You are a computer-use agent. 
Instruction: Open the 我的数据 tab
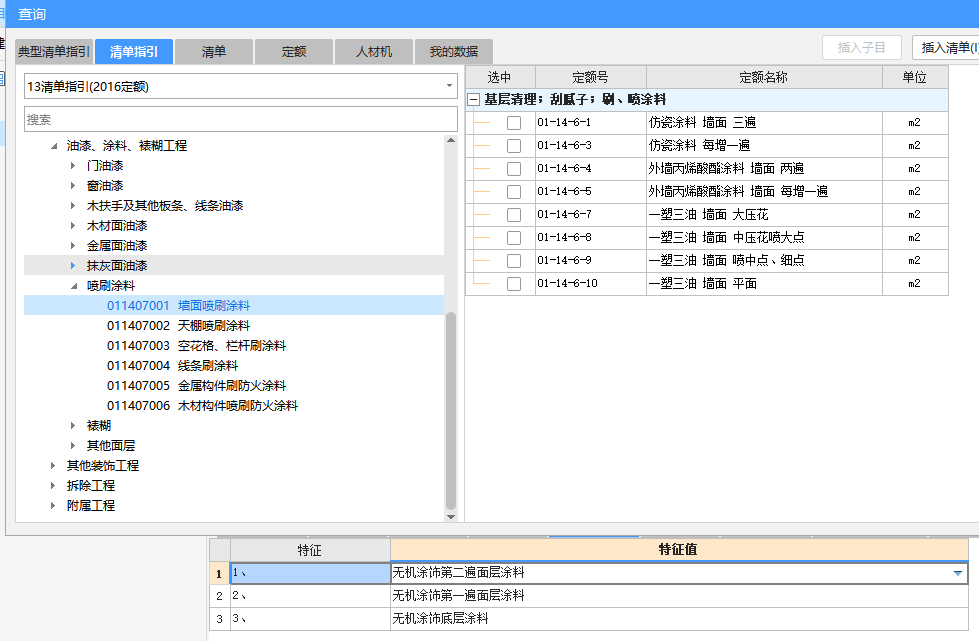click(x=453, y=52)
